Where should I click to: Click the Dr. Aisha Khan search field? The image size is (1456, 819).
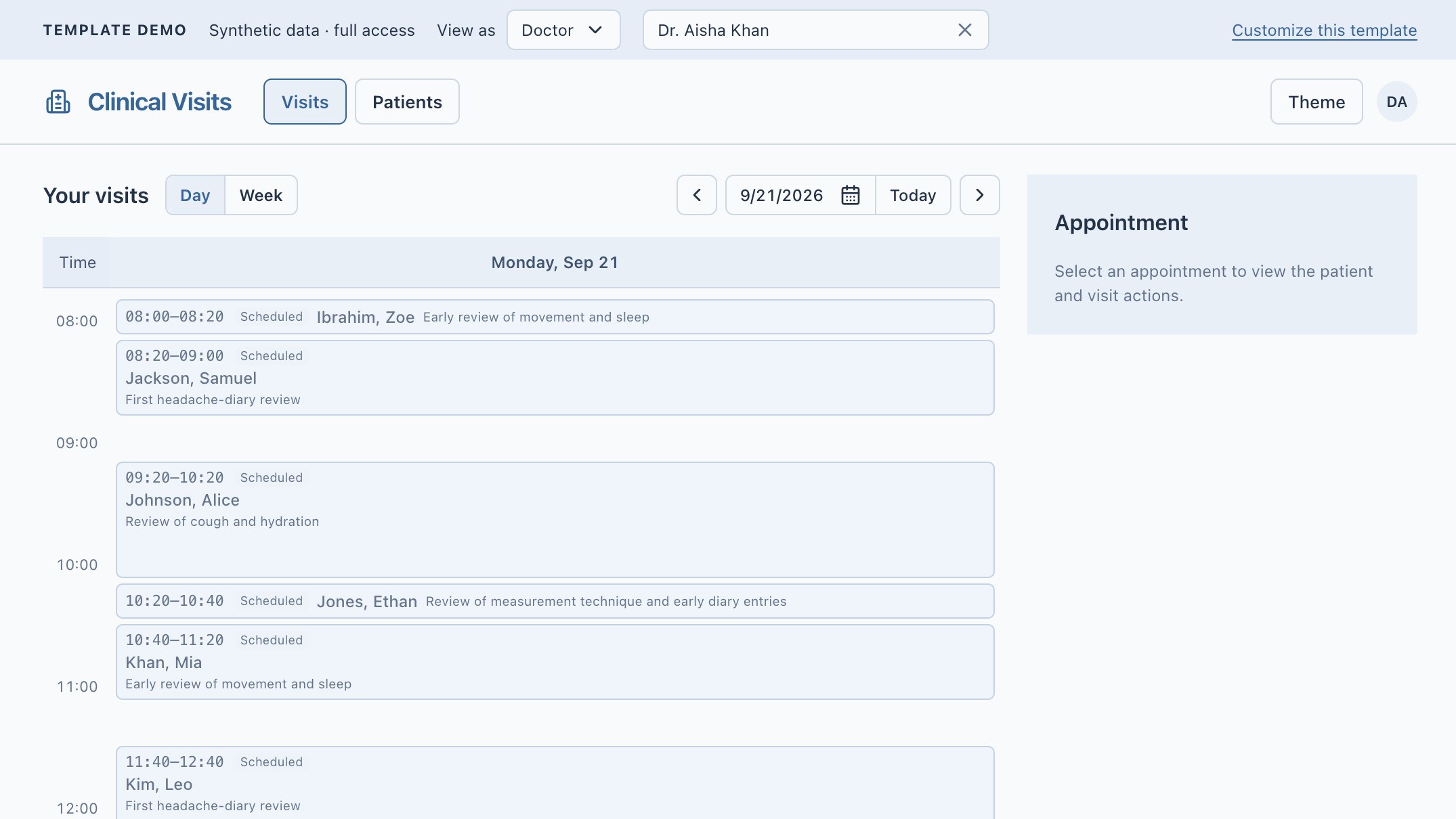(x=815, y=30)
